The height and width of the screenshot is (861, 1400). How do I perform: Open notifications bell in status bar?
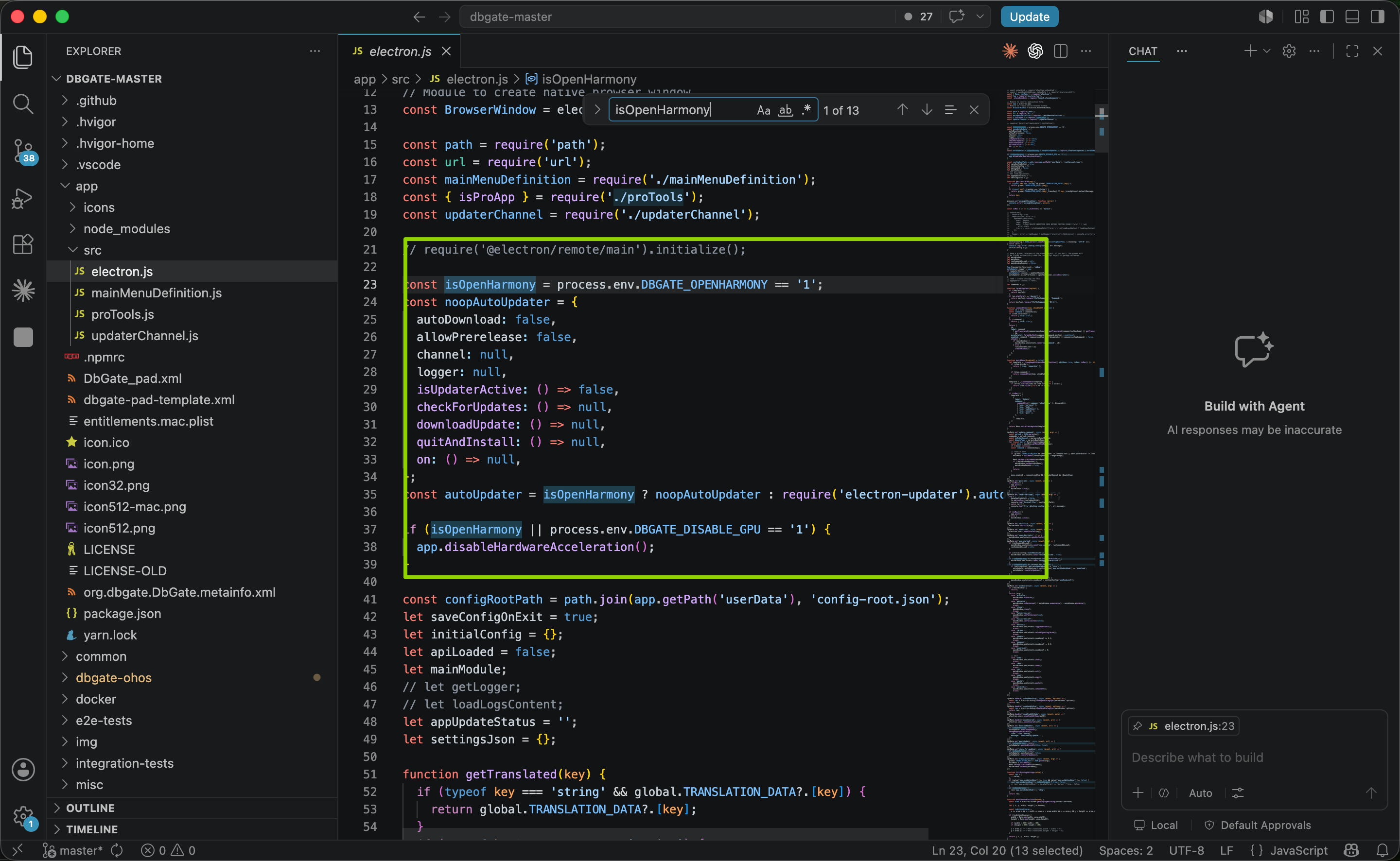tap(1382, 851)
